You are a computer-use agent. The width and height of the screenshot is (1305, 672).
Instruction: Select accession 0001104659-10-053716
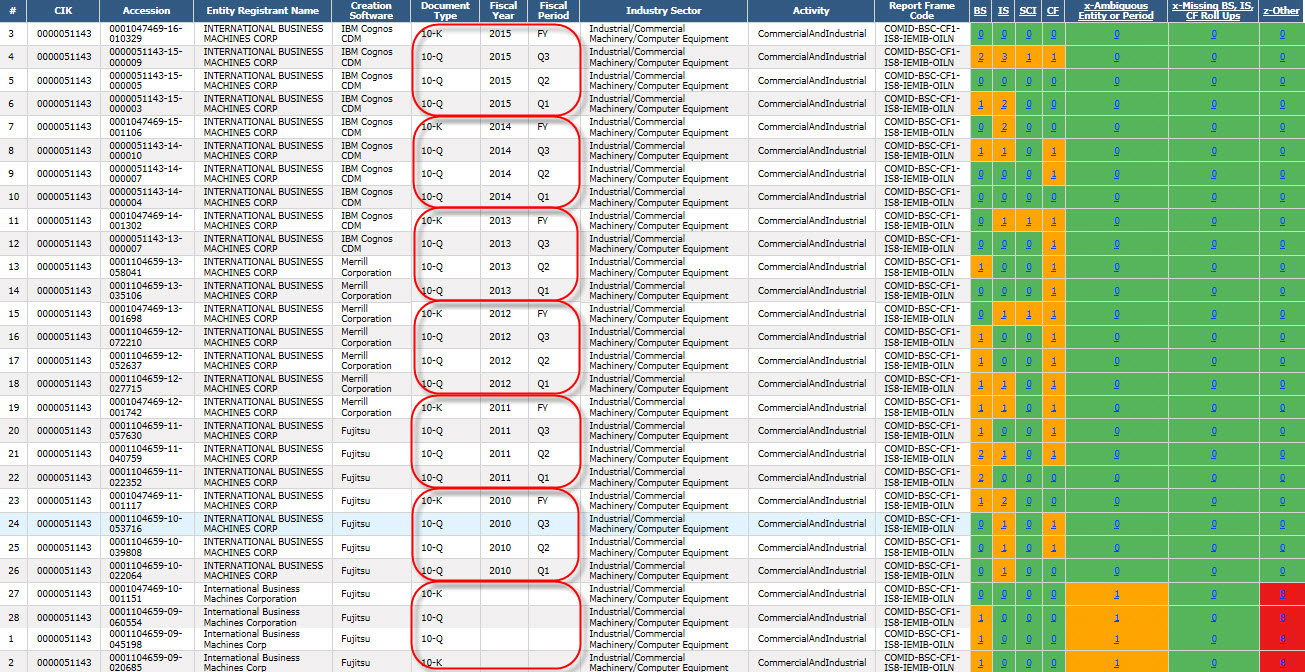[x=146, y=524]
